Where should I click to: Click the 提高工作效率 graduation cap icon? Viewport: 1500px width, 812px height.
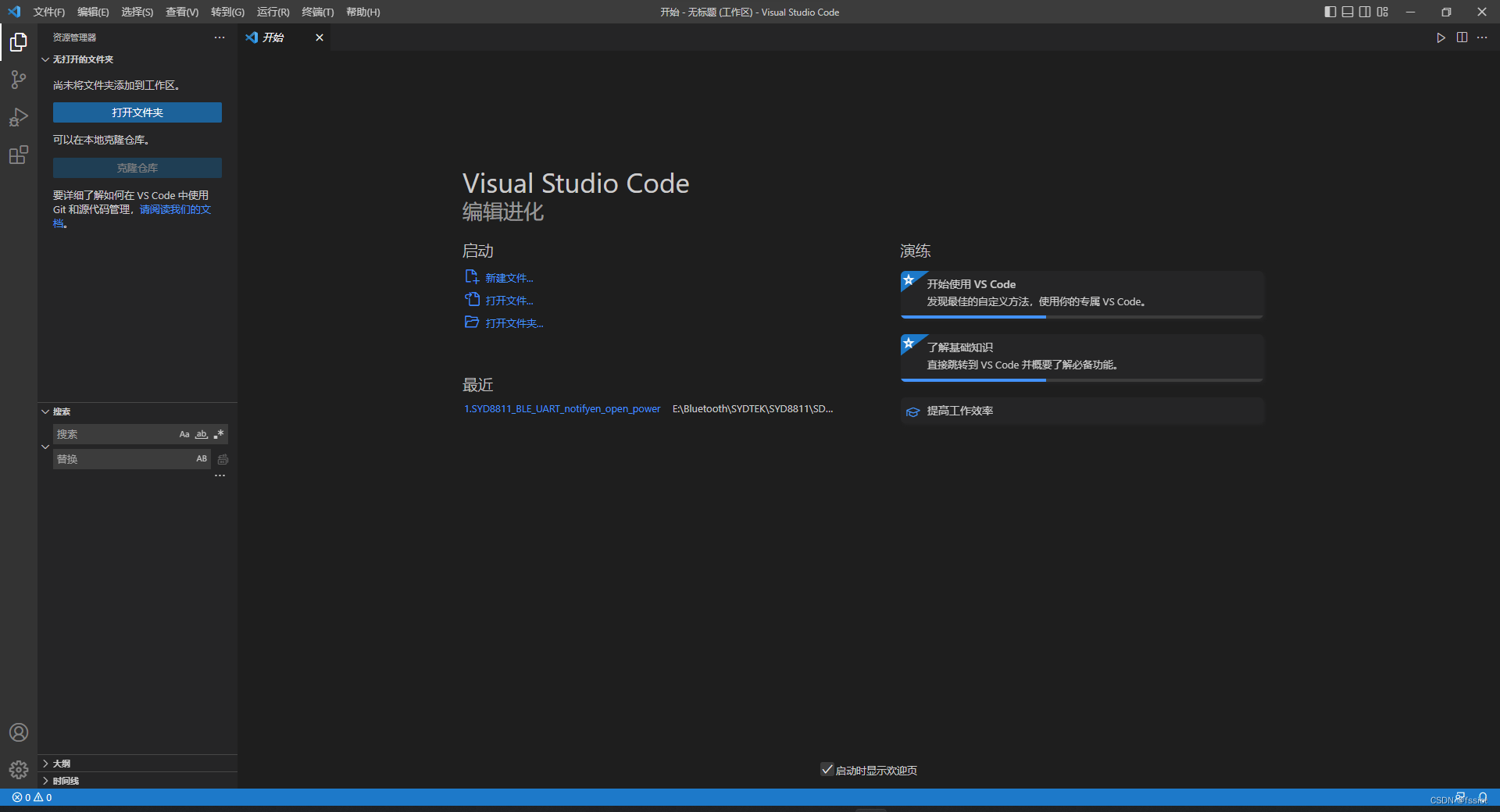[912, 411]
